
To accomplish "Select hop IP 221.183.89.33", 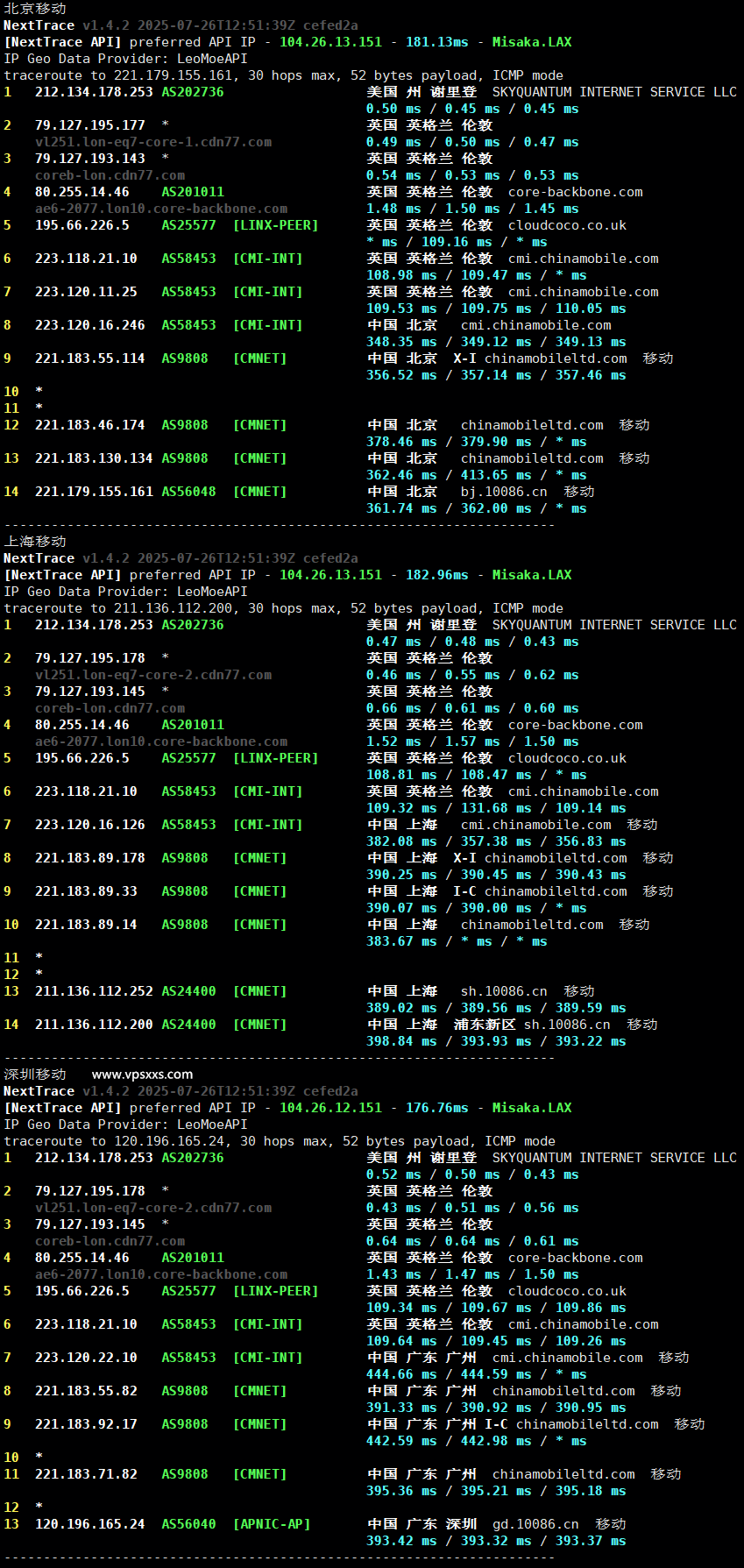I will 86,891.
